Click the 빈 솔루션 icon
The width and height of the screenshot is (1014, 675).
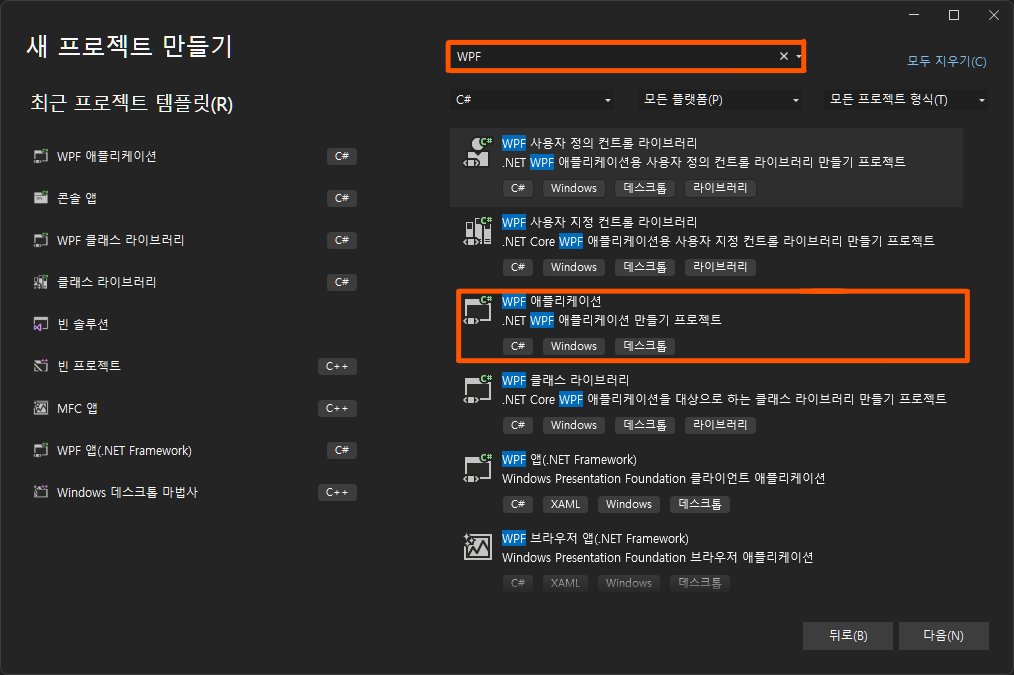[41, 324]
